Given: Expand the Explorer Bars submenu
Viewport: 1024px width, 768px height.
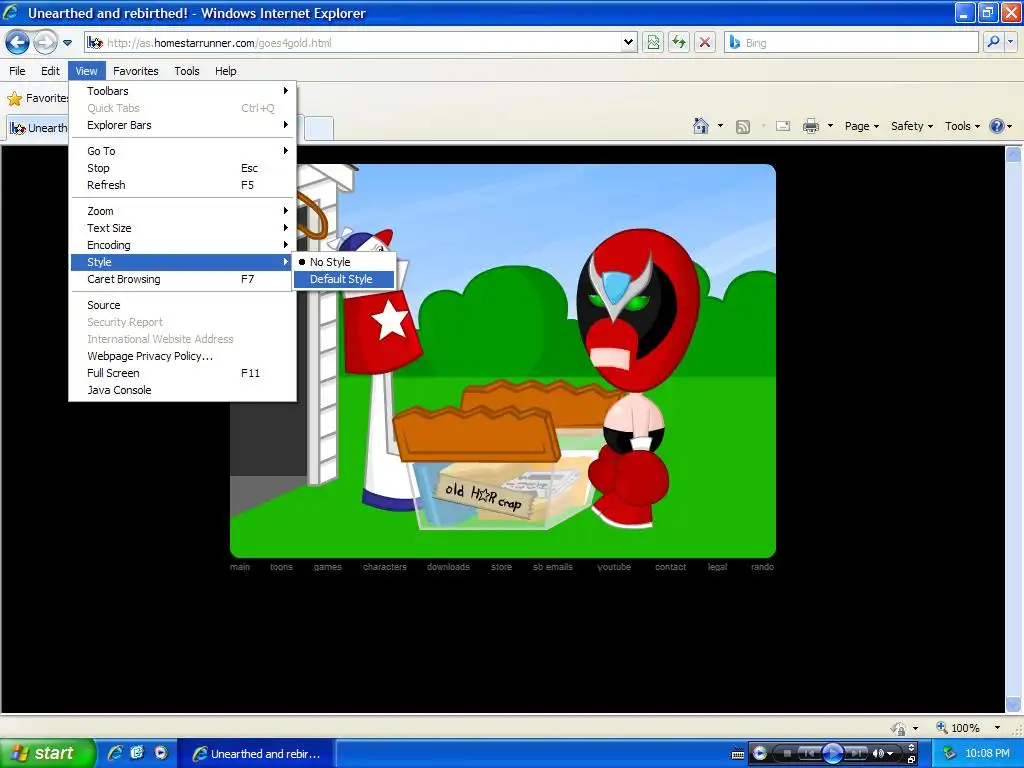Looking at the screenshot, I should click(183, 125).
